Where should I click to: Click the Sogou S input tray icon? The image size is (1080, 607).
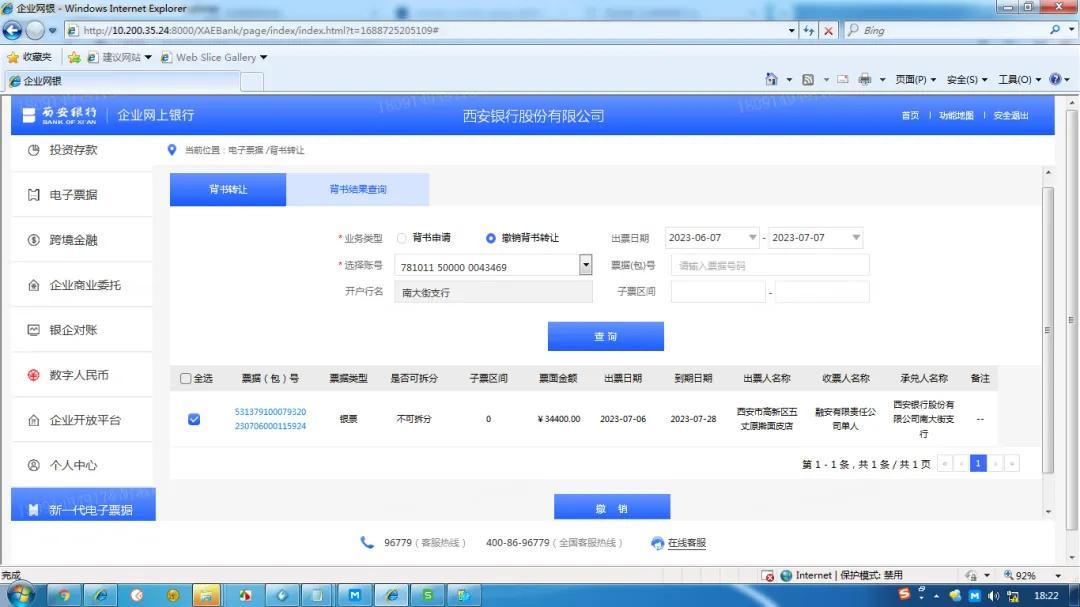[x=904, y=594]
